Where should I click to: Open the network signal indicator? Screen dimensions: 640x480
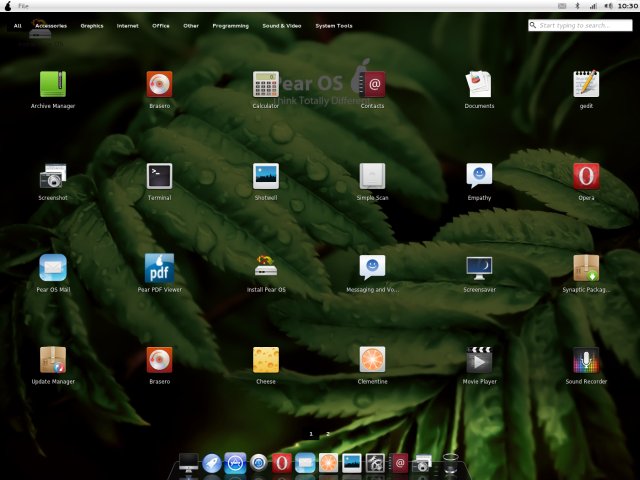click(x=593, y=6)
